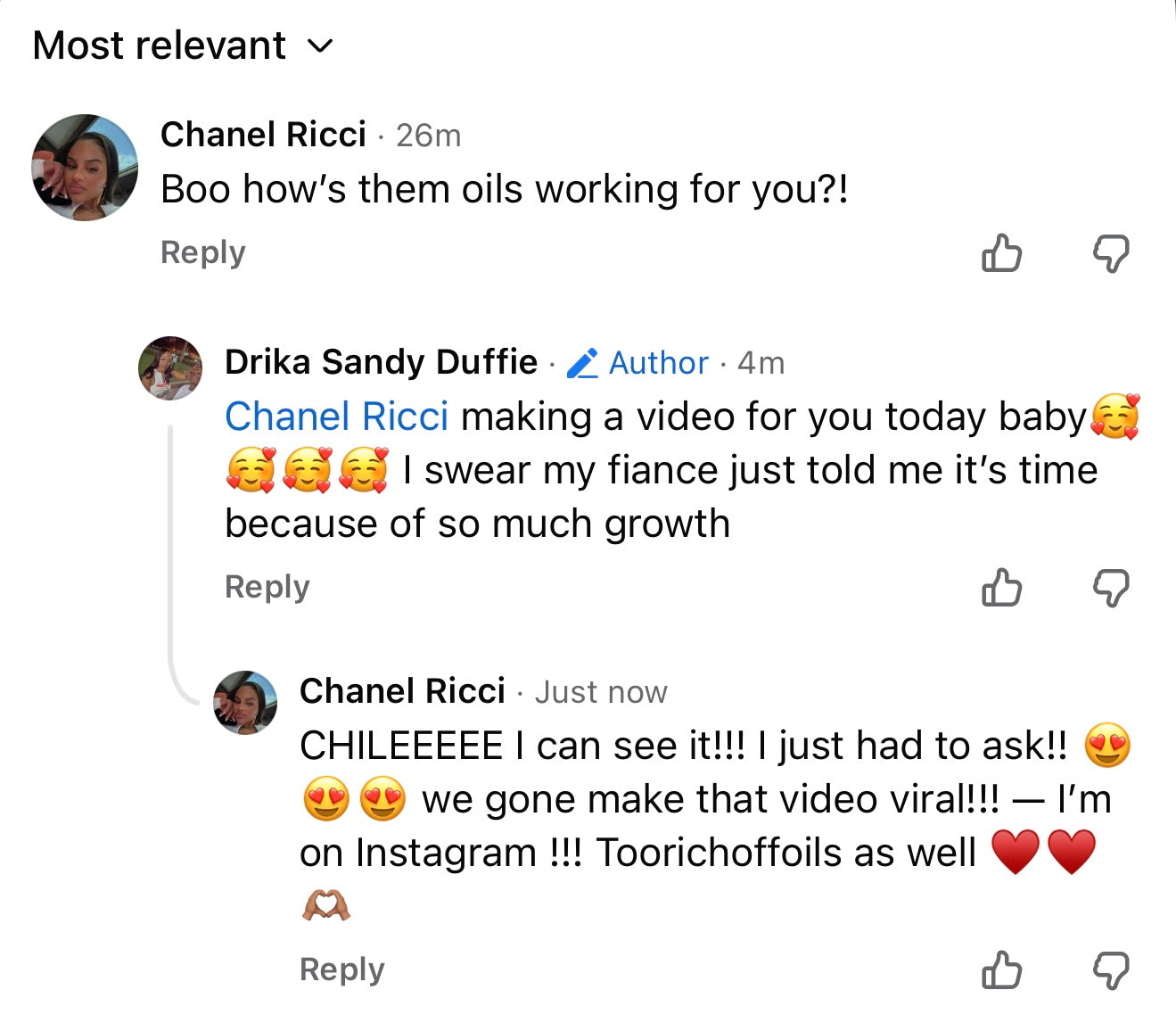The width and height of the screenshot is (1176, 1023).
Task: Reply to the CHILEEEEE comment
Action: click(341, 969)
